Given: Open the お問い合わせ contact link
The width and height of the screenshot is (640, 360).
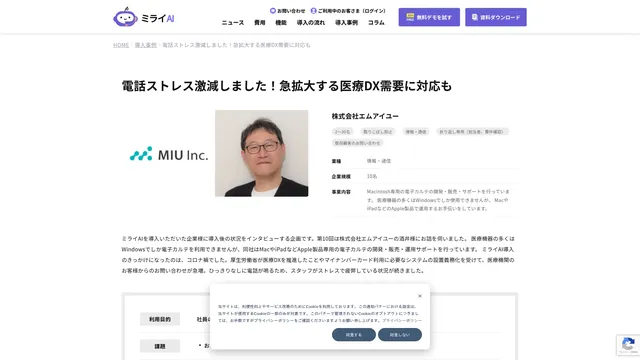Looking at the screenshot, I should point(287,11).
